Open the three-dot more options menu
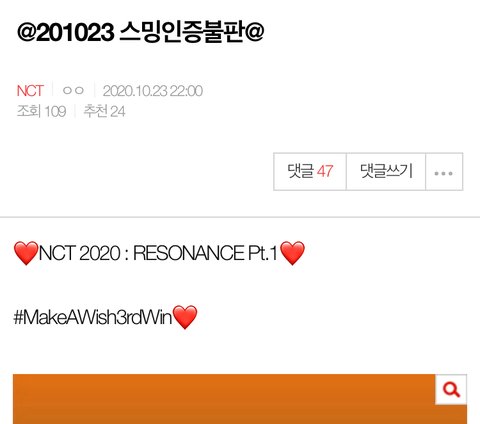Viewport: 480px width, 424px height. point(444,172)
